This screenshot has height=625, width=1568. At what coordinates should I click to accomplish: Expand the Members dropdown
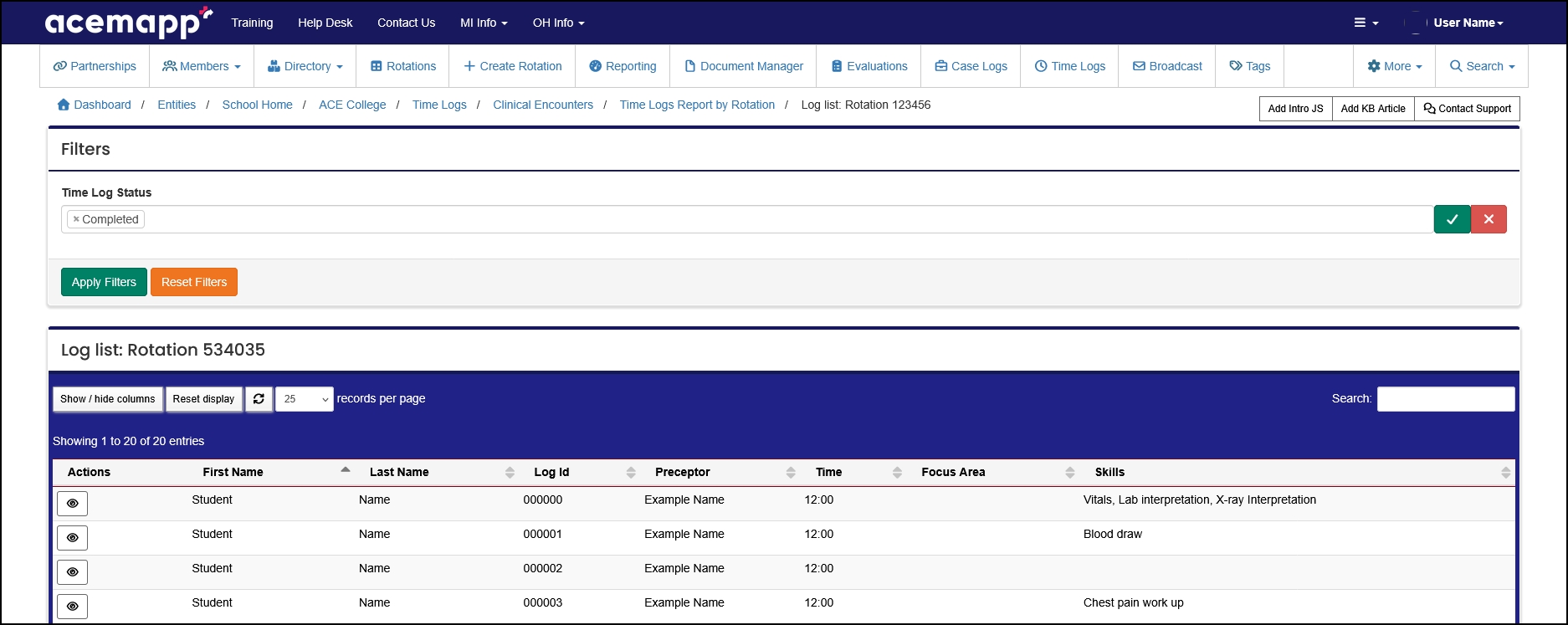click(x=202, y=66)
